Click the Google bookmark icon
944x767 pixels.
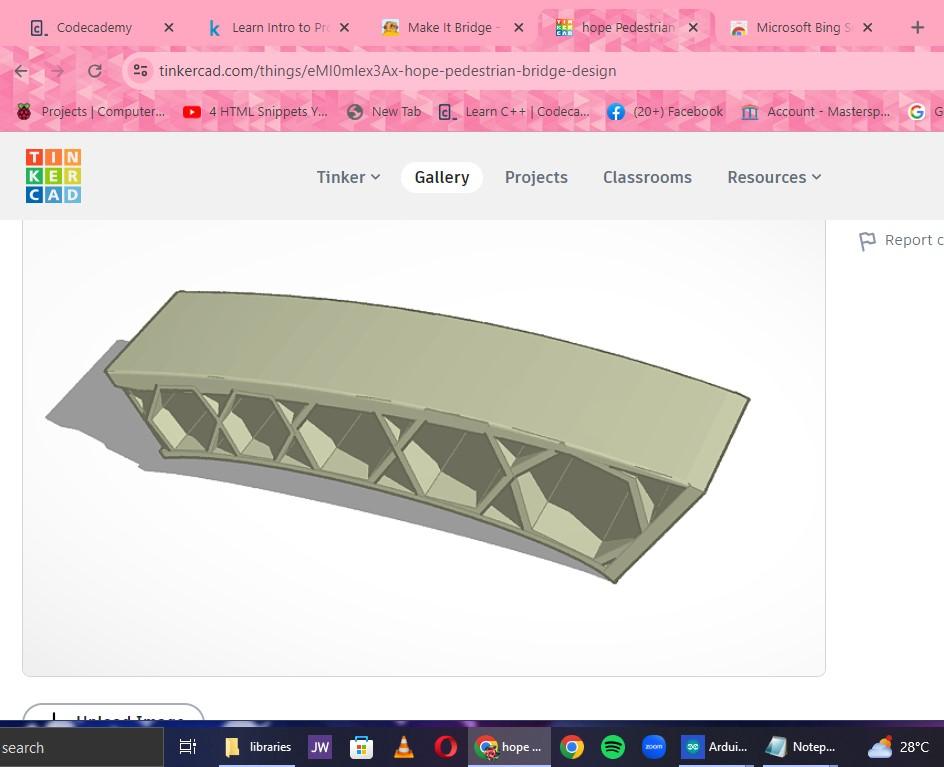pos(916,111)
